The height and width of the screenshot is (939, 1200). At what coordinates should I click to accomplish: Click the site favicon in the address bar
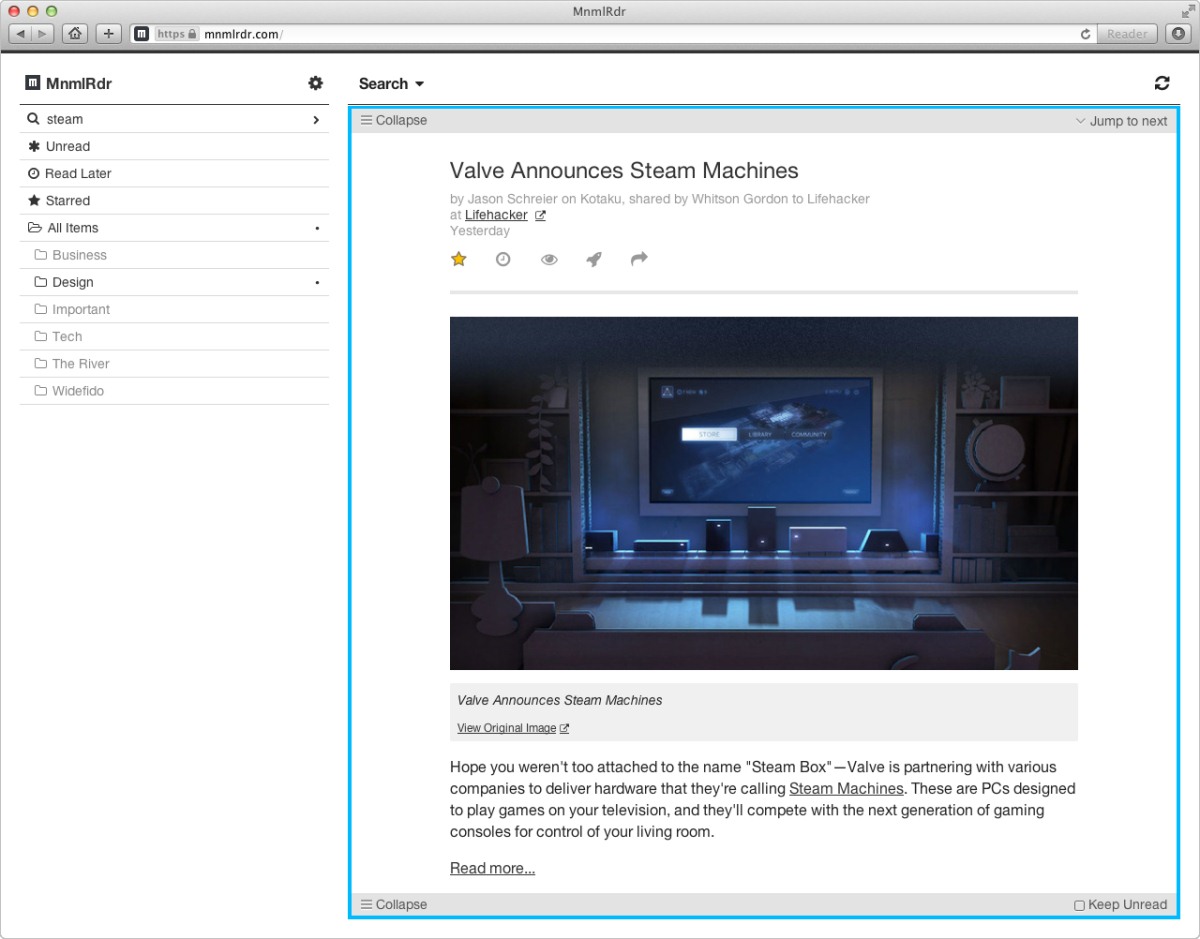tap(142, 34)
